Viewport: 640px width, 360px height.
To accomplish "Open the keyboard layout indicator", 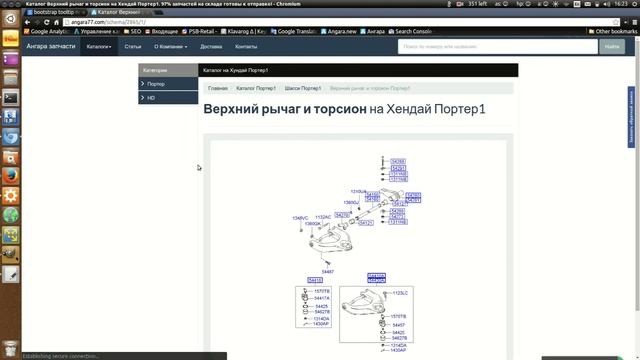I will (x=577, y=4).
